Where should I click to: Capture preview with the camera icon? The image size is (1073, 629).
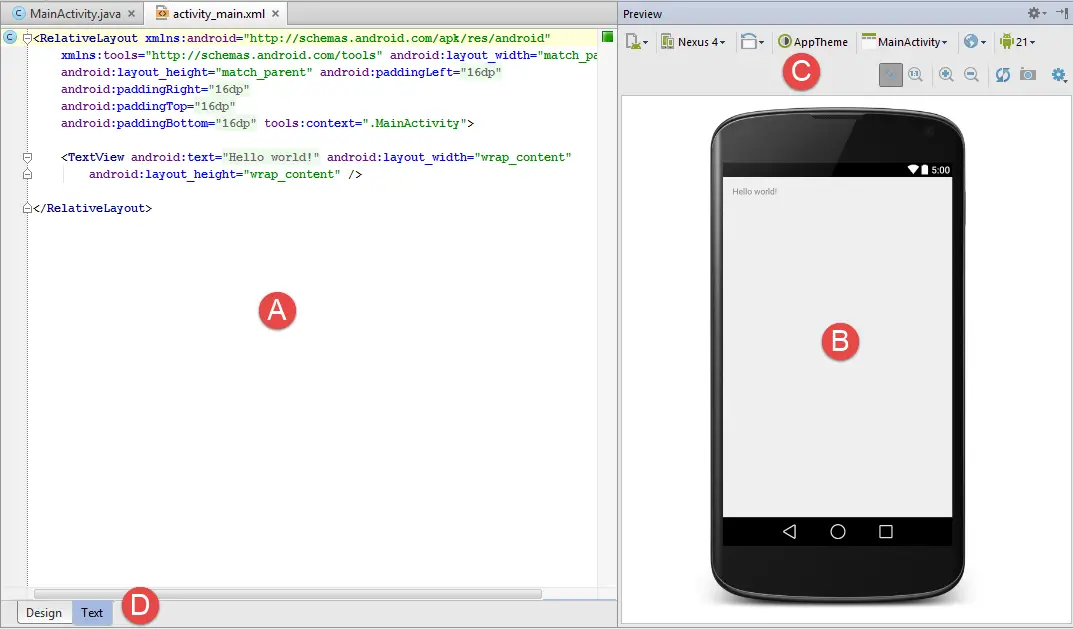tap(1028, 76)
